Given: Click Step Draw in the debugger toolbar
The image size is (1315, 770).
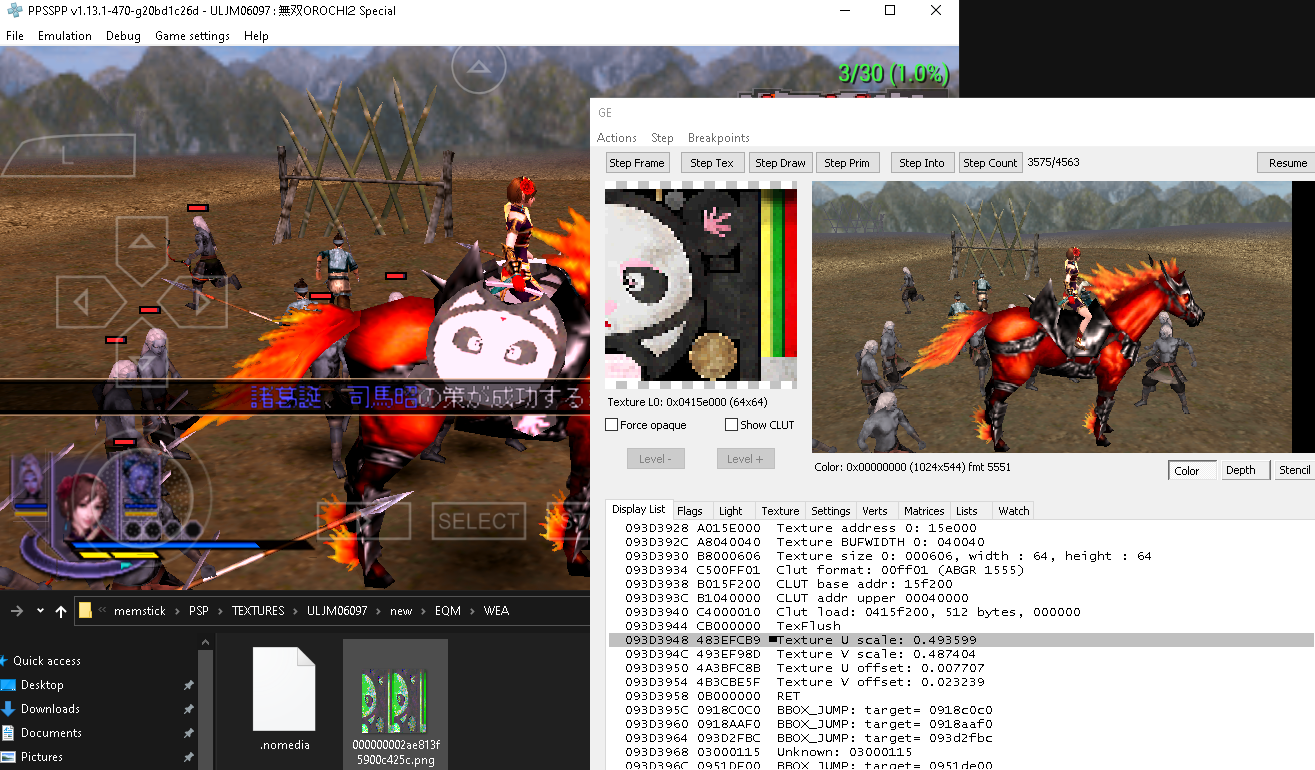Looking at the screenshot, I should [x=780, y=162].
